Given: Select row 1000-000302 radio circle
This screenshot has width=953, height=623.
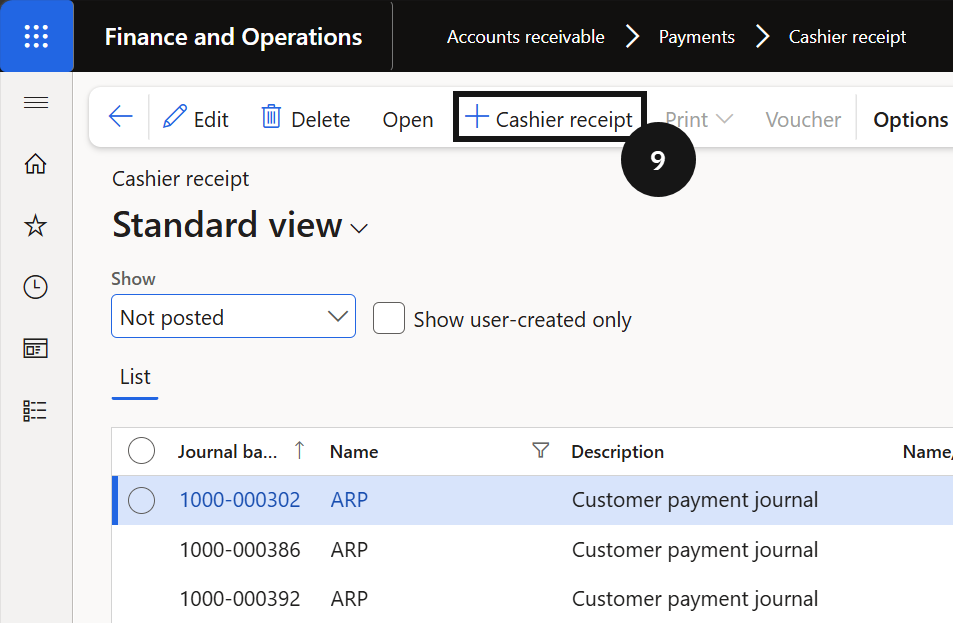Looking at the screenshot, I should tap(142, 500).
